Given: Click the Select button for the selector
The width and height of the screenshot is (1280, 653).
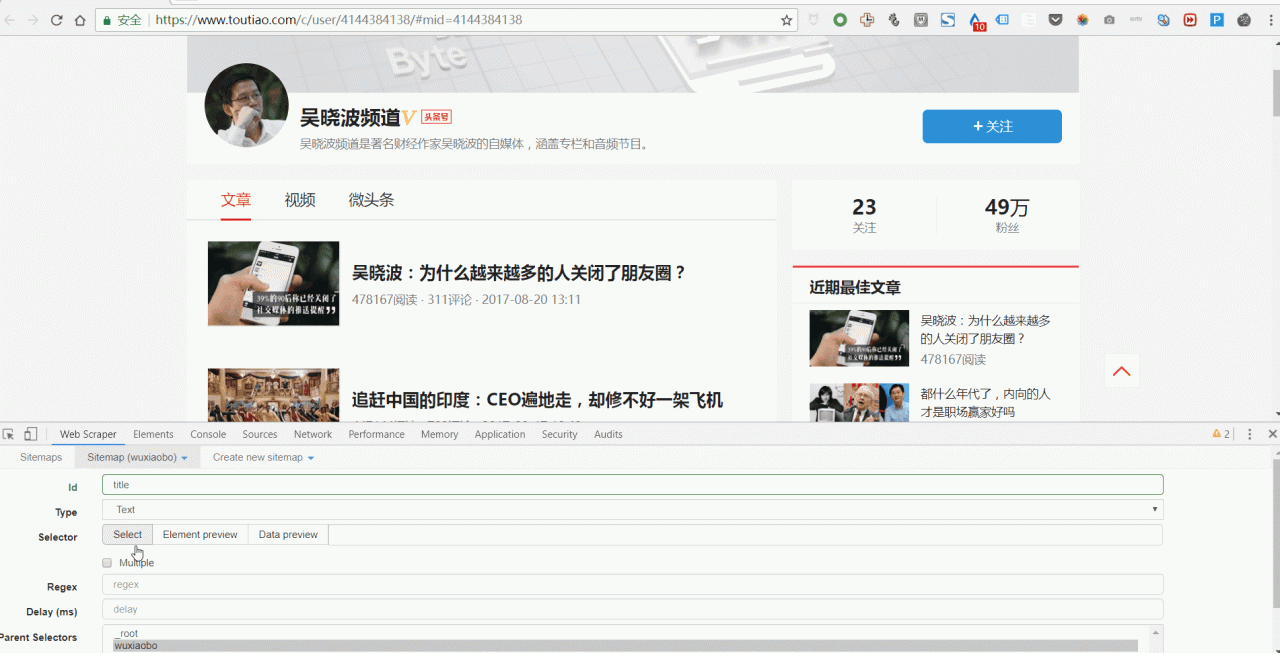Looking at the screenshot, I should coord(128,535).
